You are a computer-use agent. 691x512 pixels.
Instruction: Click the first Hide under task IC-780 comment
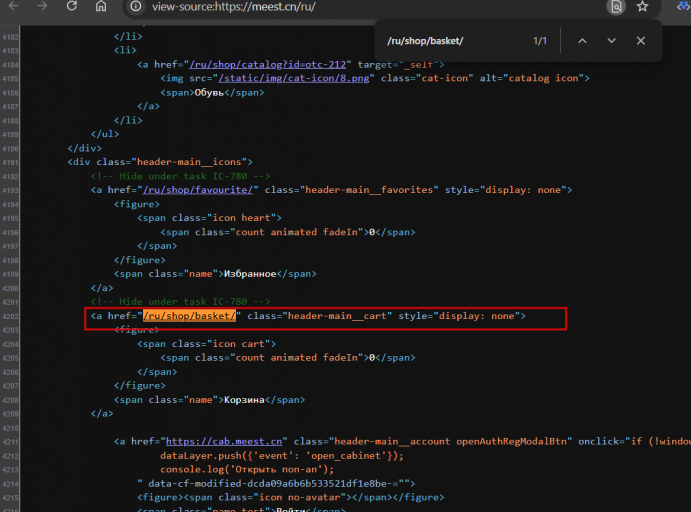180,176
